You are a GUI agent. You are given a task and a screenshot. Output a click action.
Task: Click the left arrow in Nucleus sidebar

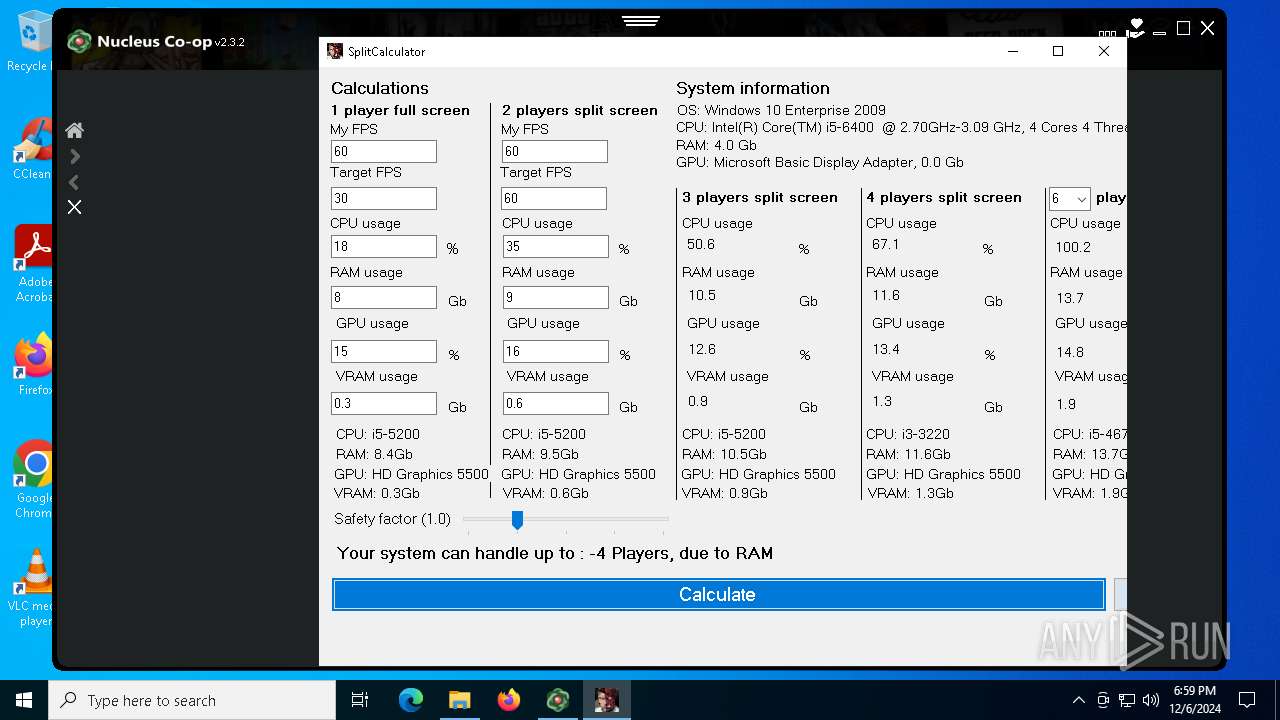pyautogui.click(x=74, y=182)
